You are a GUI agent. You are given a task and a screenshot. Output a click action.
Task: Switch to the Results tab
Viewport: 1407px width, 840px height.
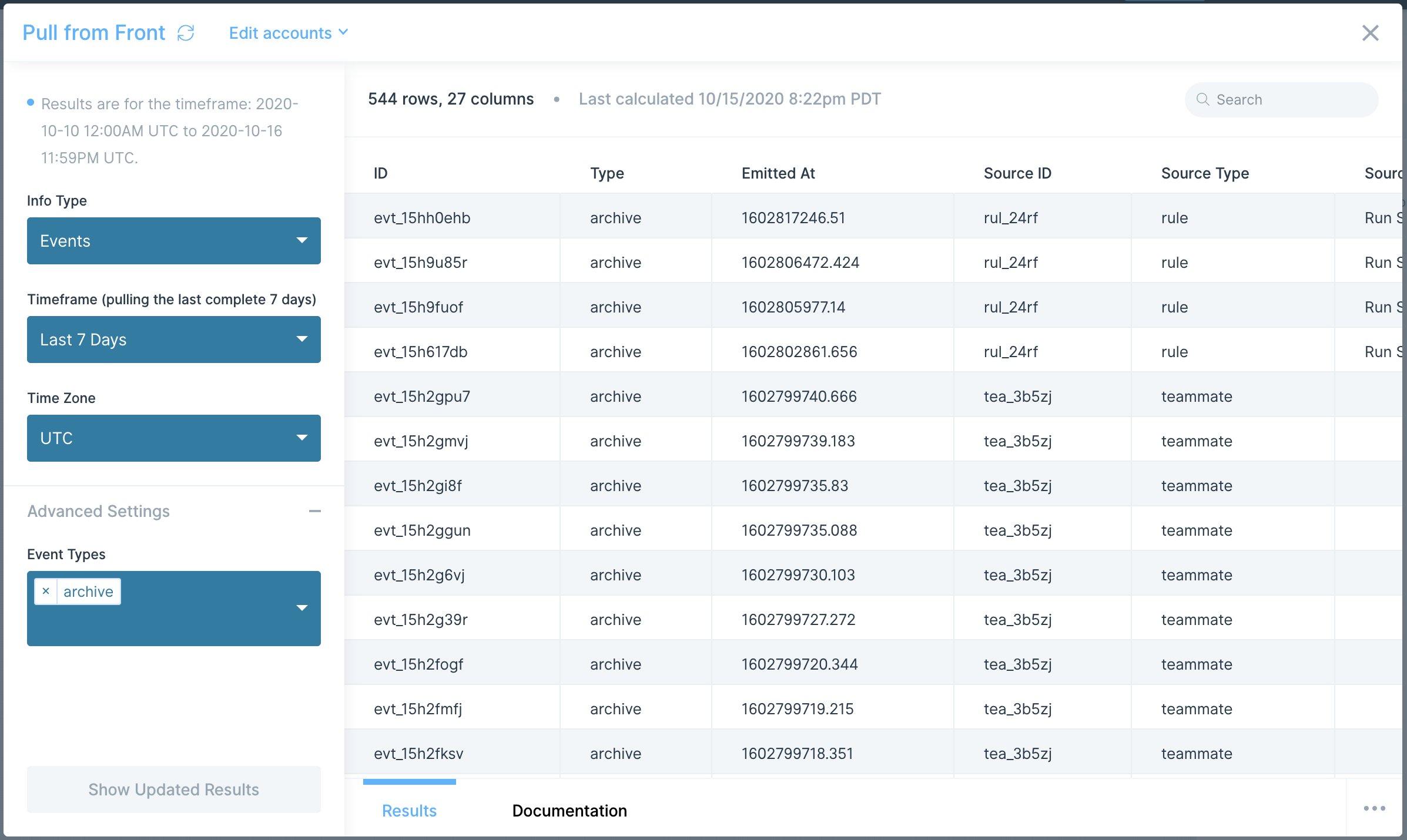coord(410,811)
